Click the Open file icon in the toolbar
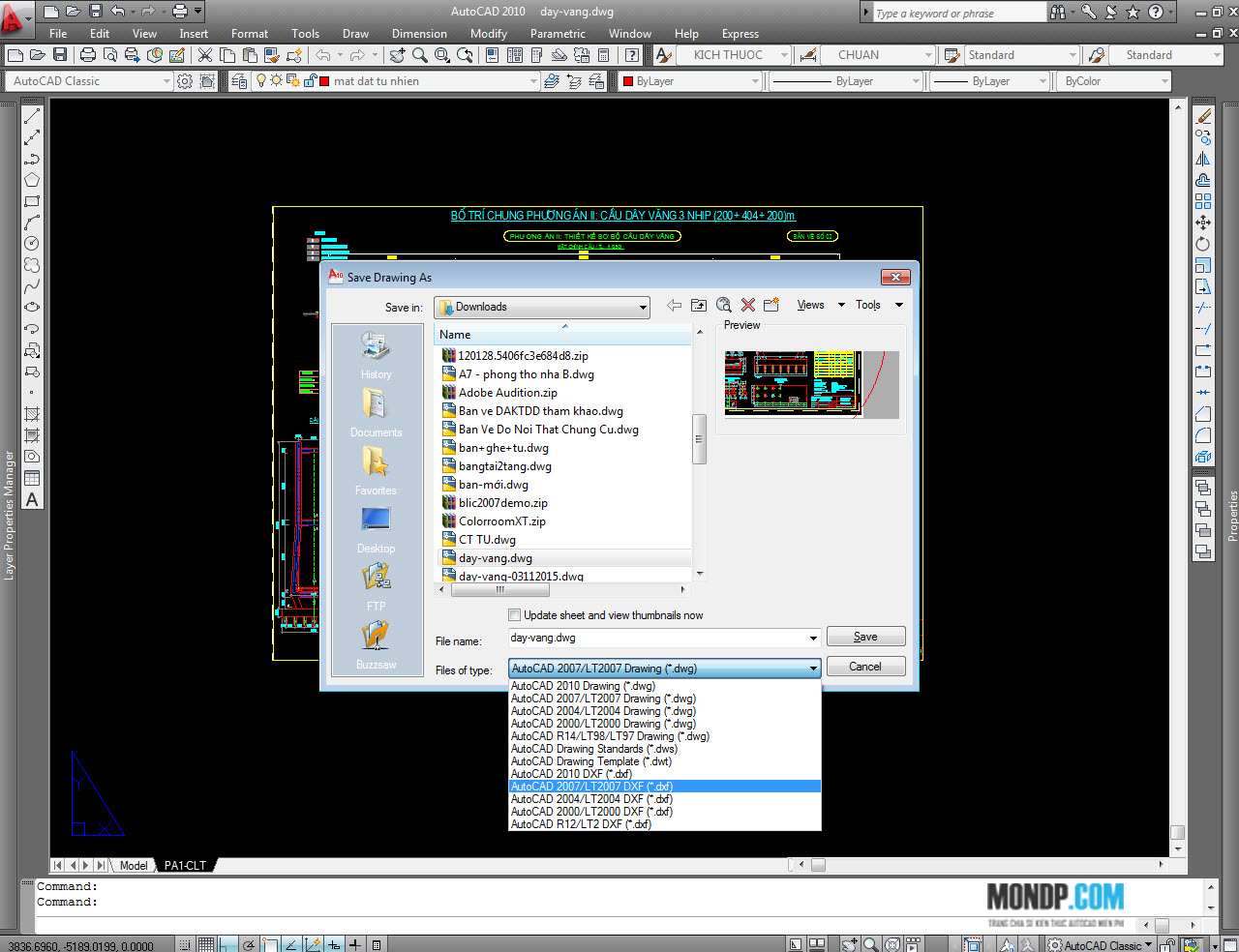 click(x=38, y=55)
